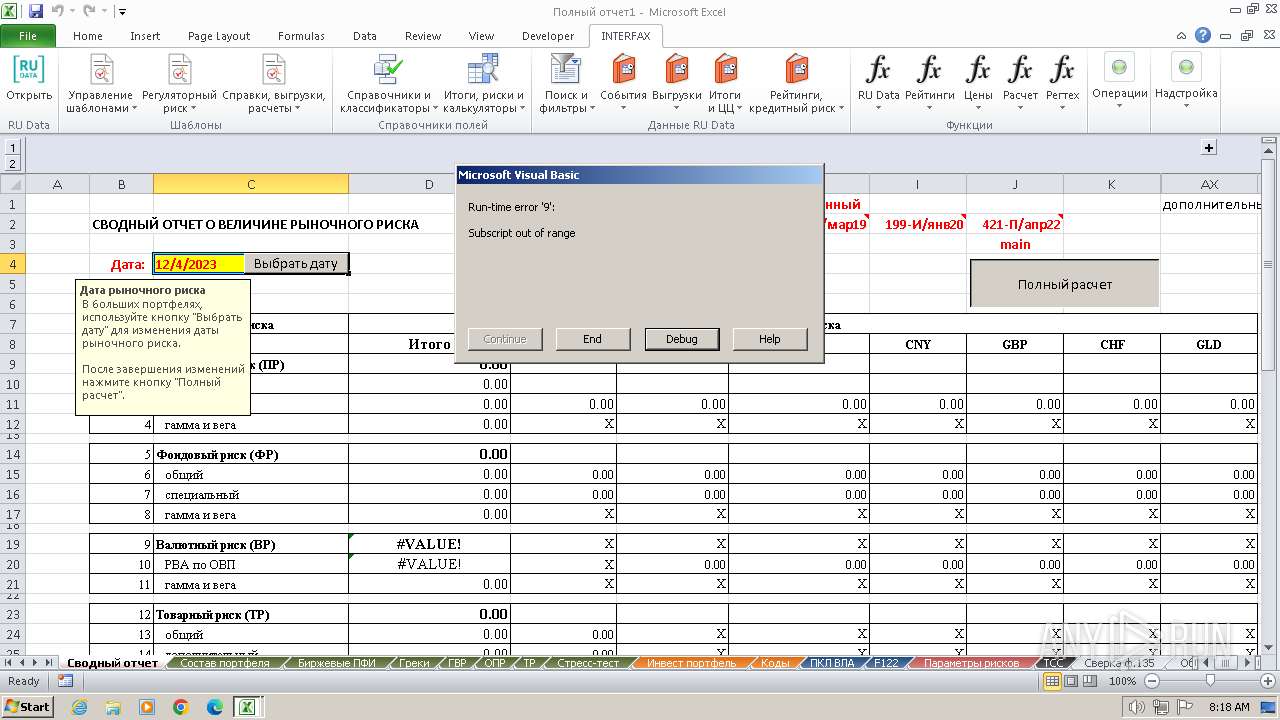Viewport: 1280px width, 720px height.
Task: Select outline level 1 button
Action: pos(12,146)
